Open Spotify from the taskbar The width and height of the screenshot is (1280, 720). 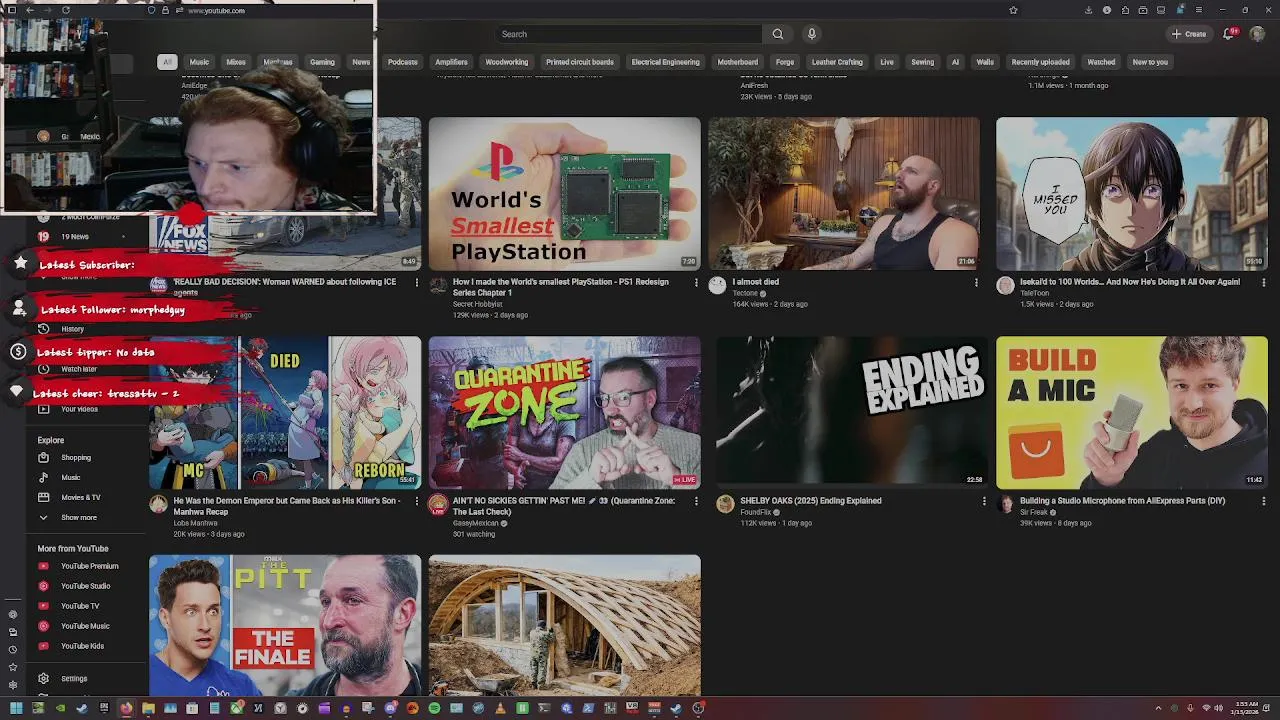(x=434, y=708)
